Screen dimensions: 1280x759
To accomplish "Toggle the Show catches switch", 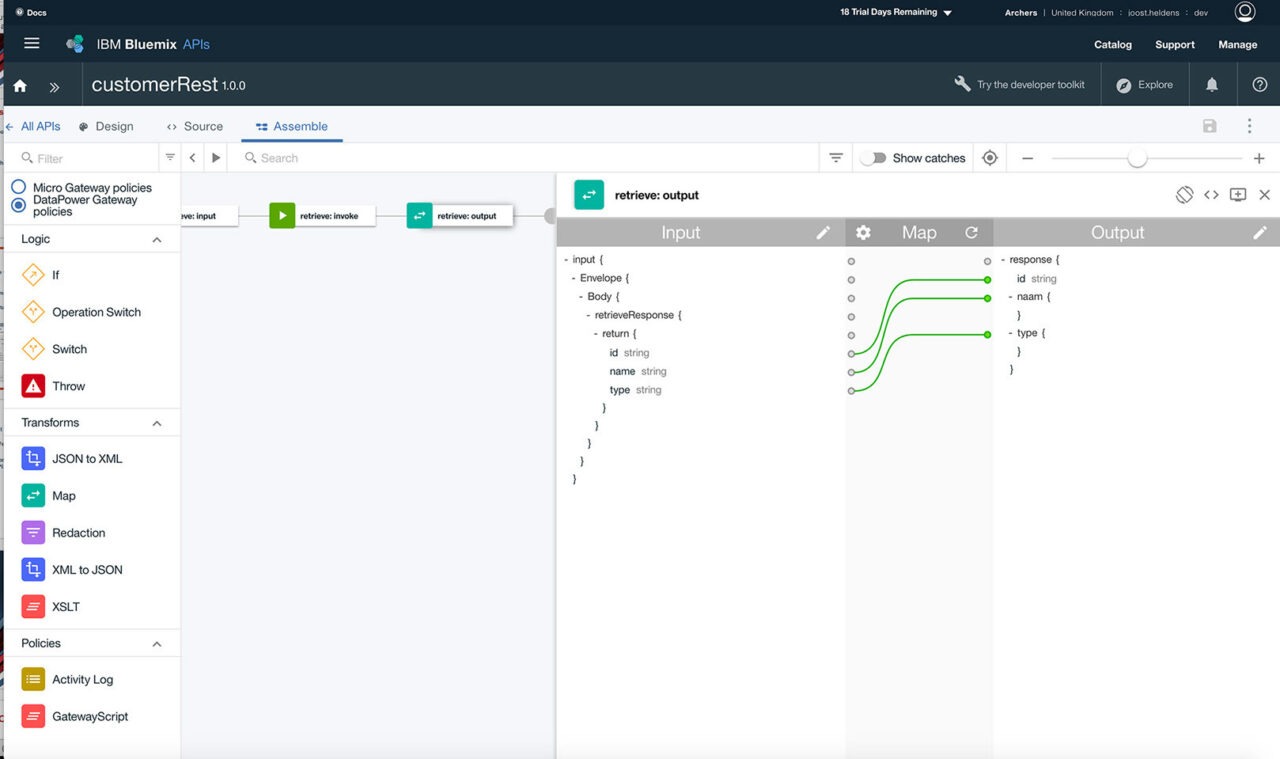I will 873,158.
